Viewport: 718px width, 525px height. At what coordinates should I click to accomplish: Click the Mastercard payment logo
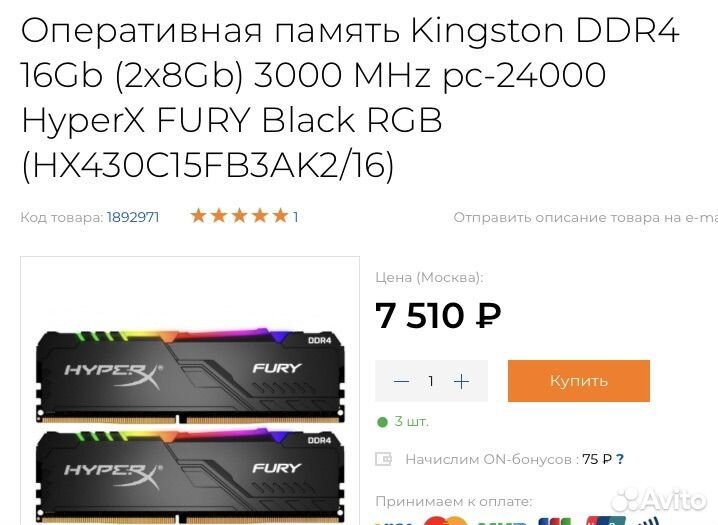tap(444, 521)
